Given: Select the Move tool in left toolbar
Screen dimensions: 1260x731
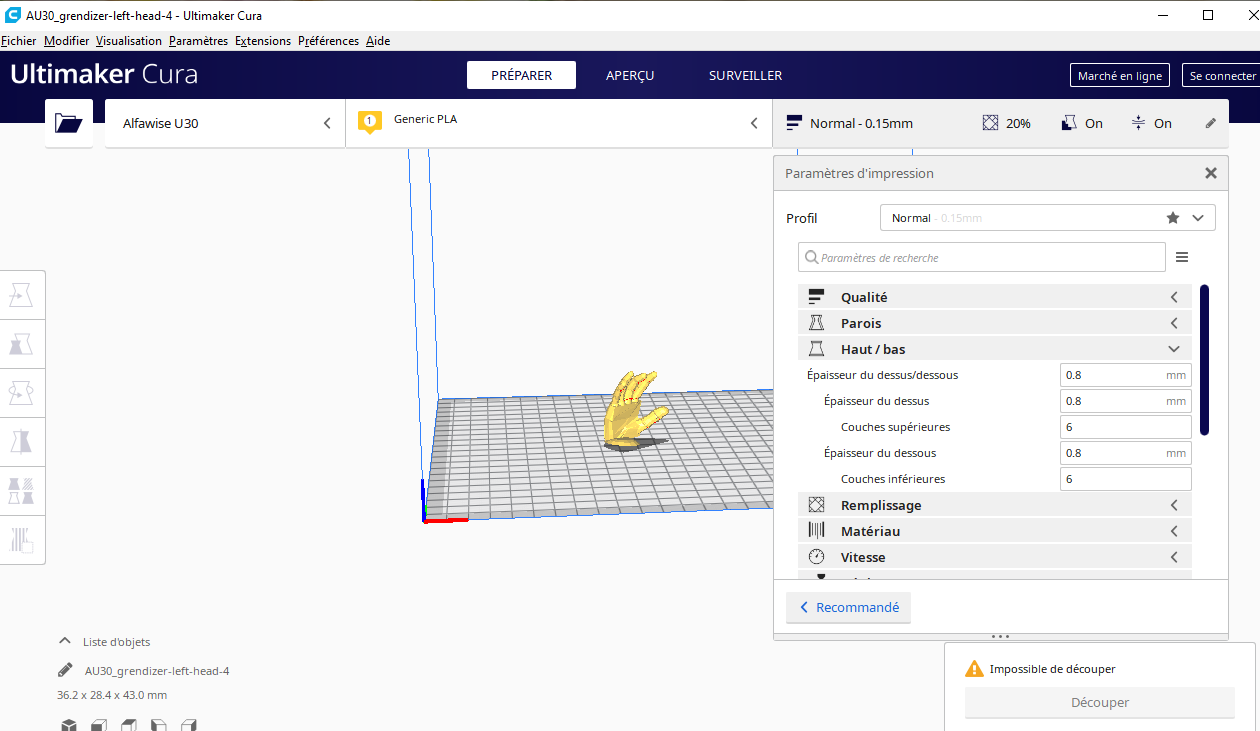Looking at the screenshot, I should pyautogui.click(x=22, y=295).
